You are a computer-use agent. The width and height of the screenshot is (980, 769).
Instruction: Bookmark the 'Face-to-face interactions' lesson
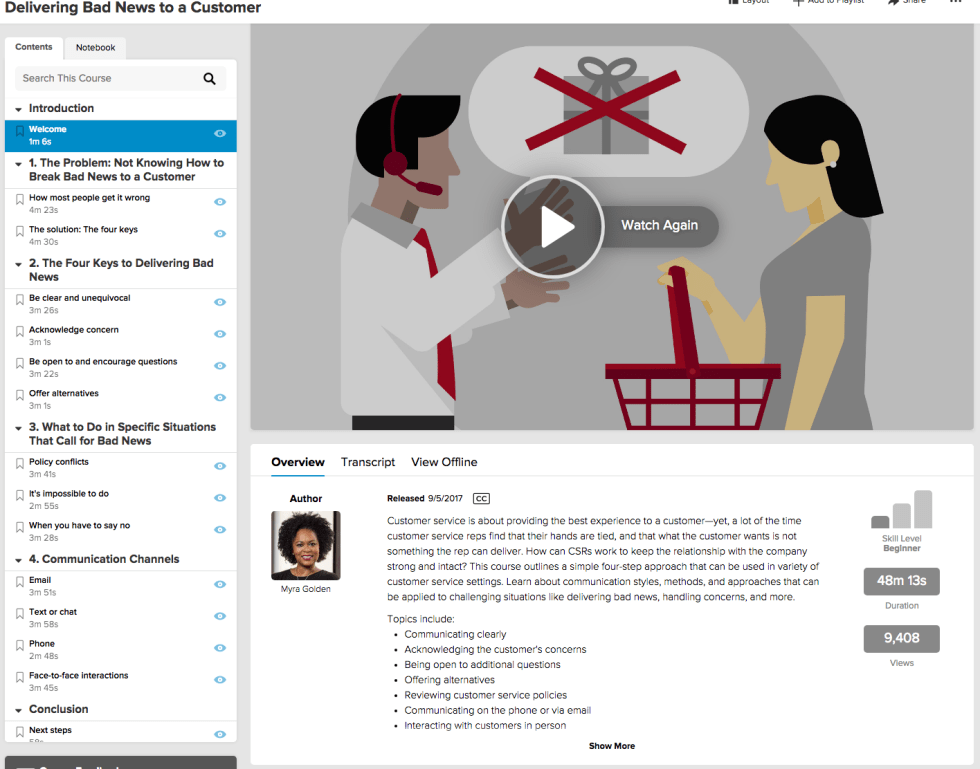pos(19,677)
